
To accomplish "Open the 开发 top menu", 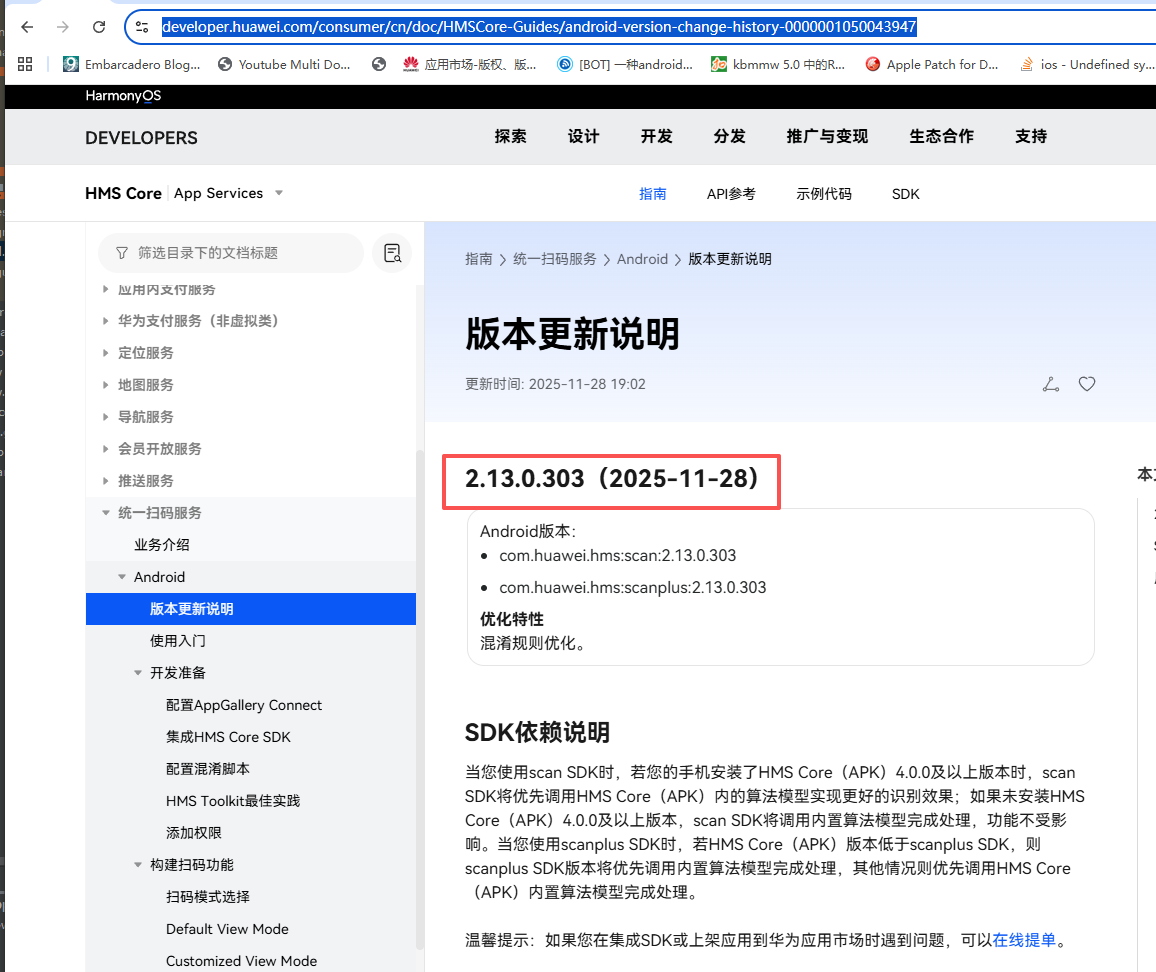I will pyautogui.click(x=657, y=137).
